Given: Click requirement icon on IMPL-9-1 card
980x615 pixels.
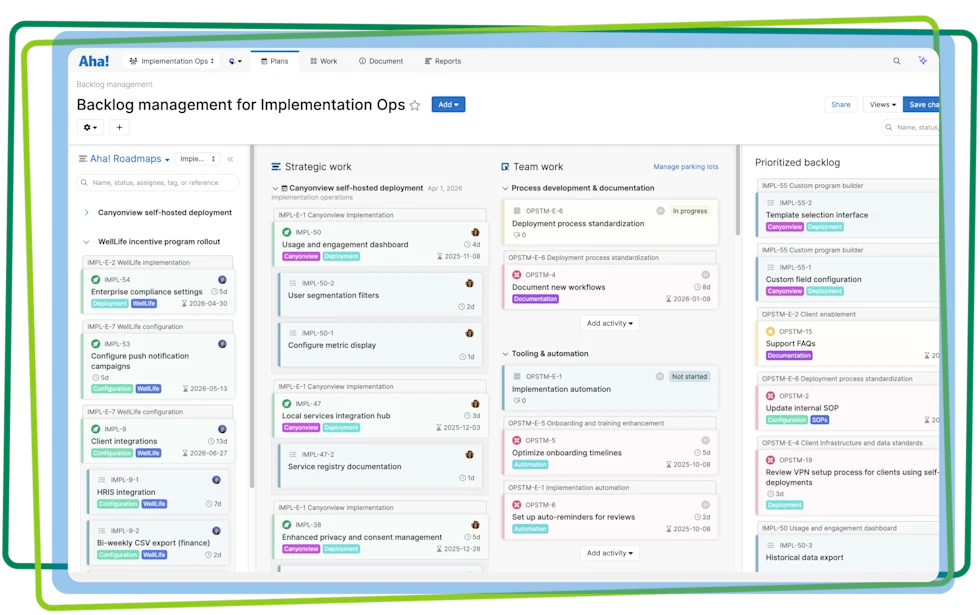Looking at the screenshot, I should (102, 480).
